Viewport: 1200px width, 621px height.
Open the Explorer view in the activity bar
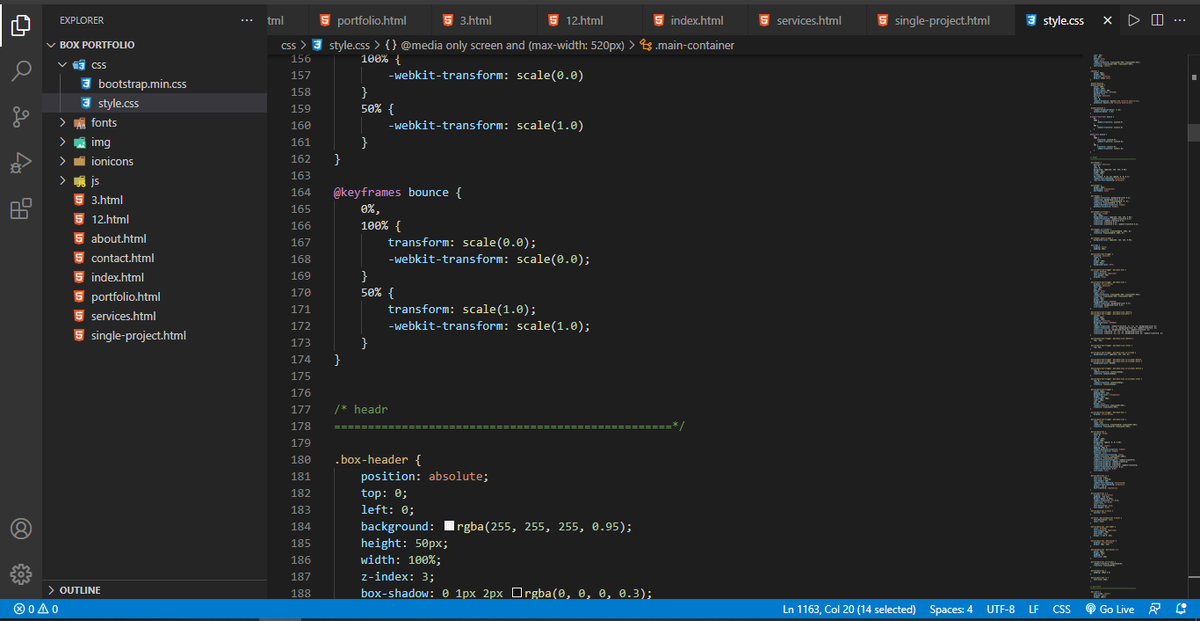(20, 26)
